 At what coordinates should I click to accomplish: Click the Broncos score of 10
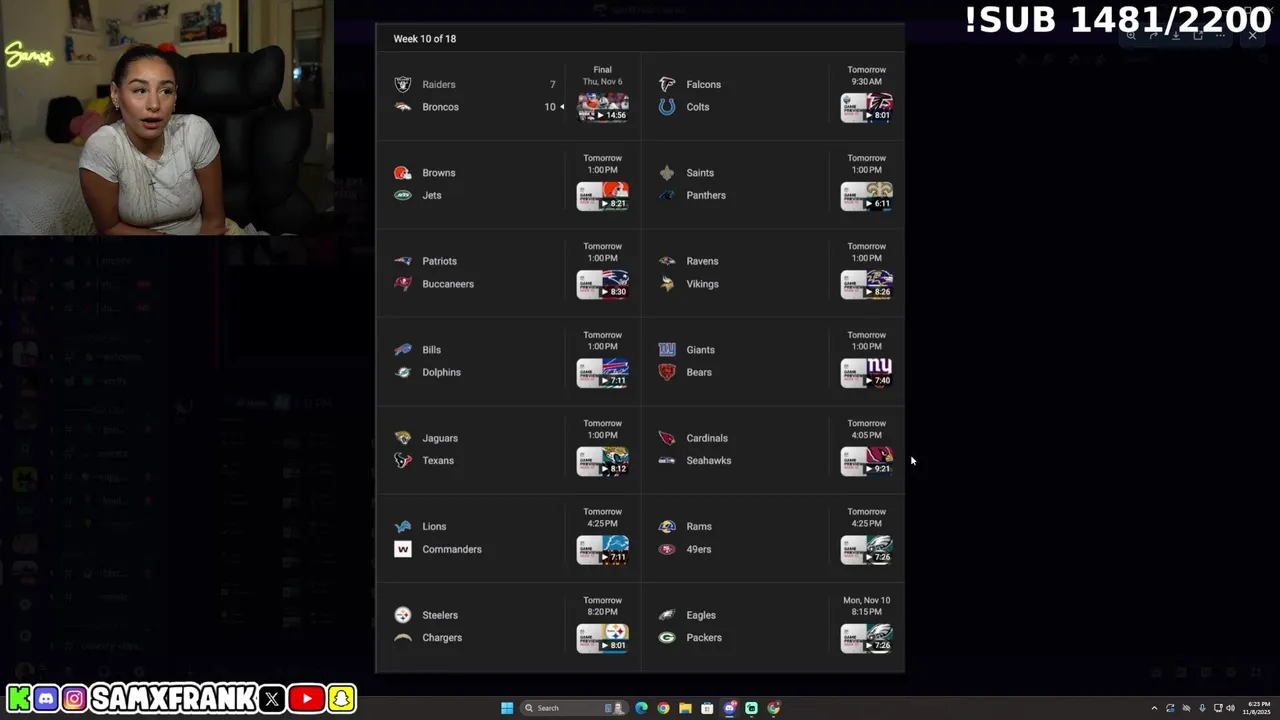click(550, 107)
